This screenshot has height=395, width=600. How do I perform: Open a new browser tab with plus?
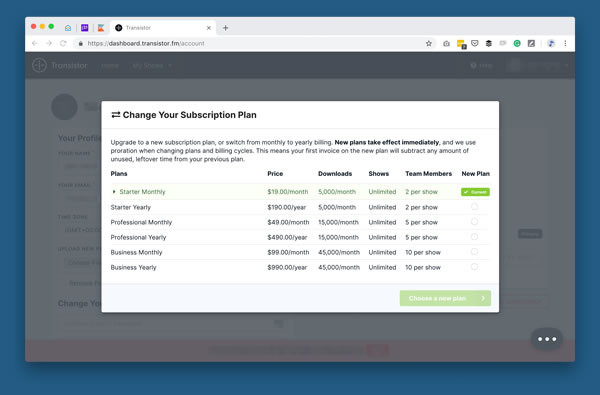tap(225, 28)
